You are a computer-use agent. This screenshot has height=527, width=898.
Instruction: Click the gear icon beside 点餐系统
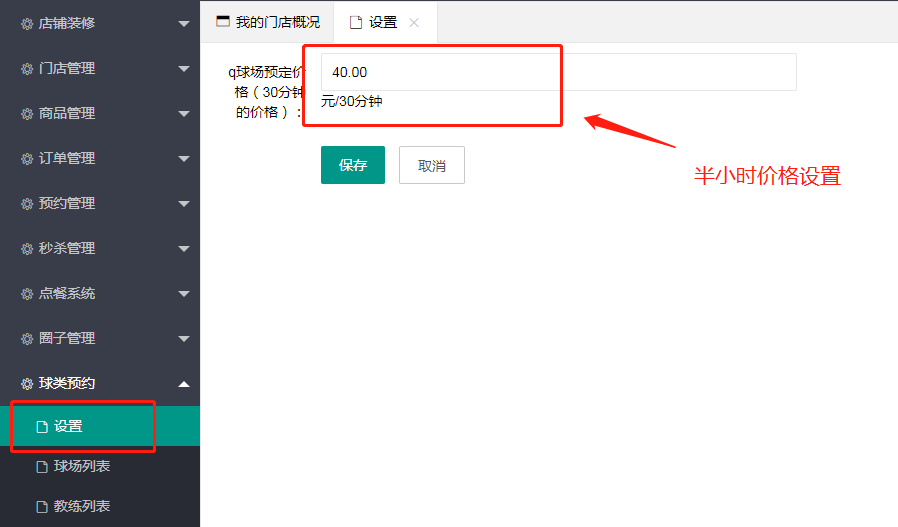[27, 294]
